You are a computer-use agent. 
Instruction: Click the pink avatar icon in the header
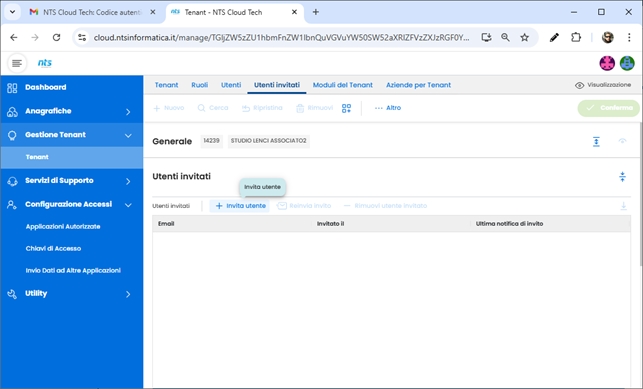607,63
